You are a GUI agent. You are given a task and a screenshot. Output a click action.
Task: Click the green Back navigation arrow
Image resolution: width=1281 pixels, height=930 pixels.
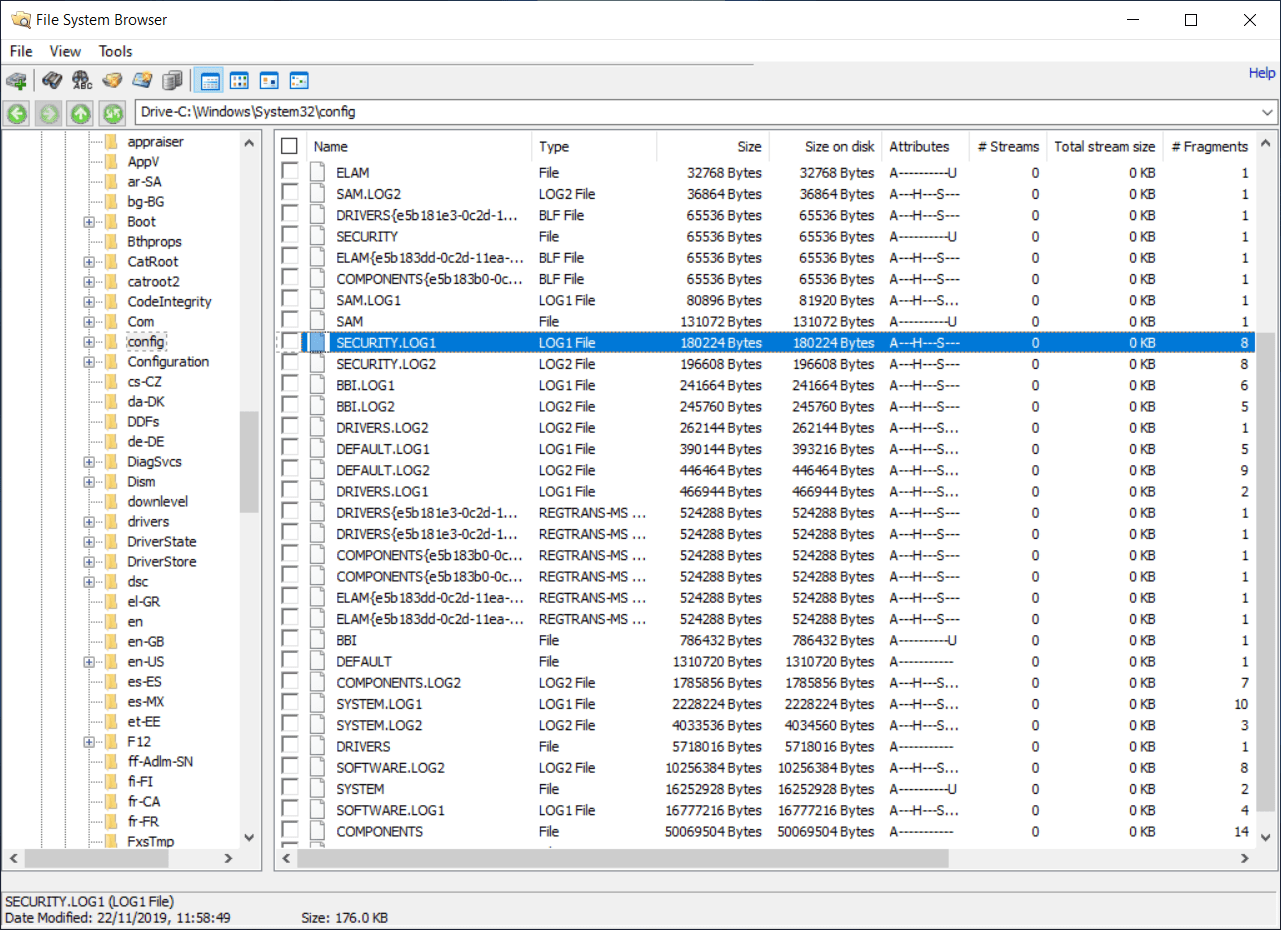(16, 114)
